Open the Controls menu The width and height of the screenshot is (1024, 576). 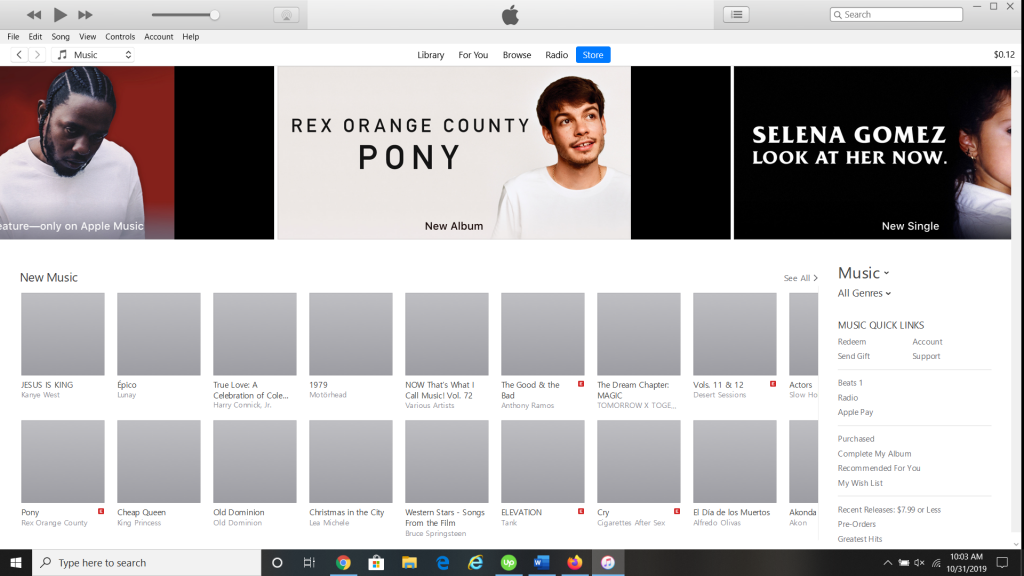120,37
